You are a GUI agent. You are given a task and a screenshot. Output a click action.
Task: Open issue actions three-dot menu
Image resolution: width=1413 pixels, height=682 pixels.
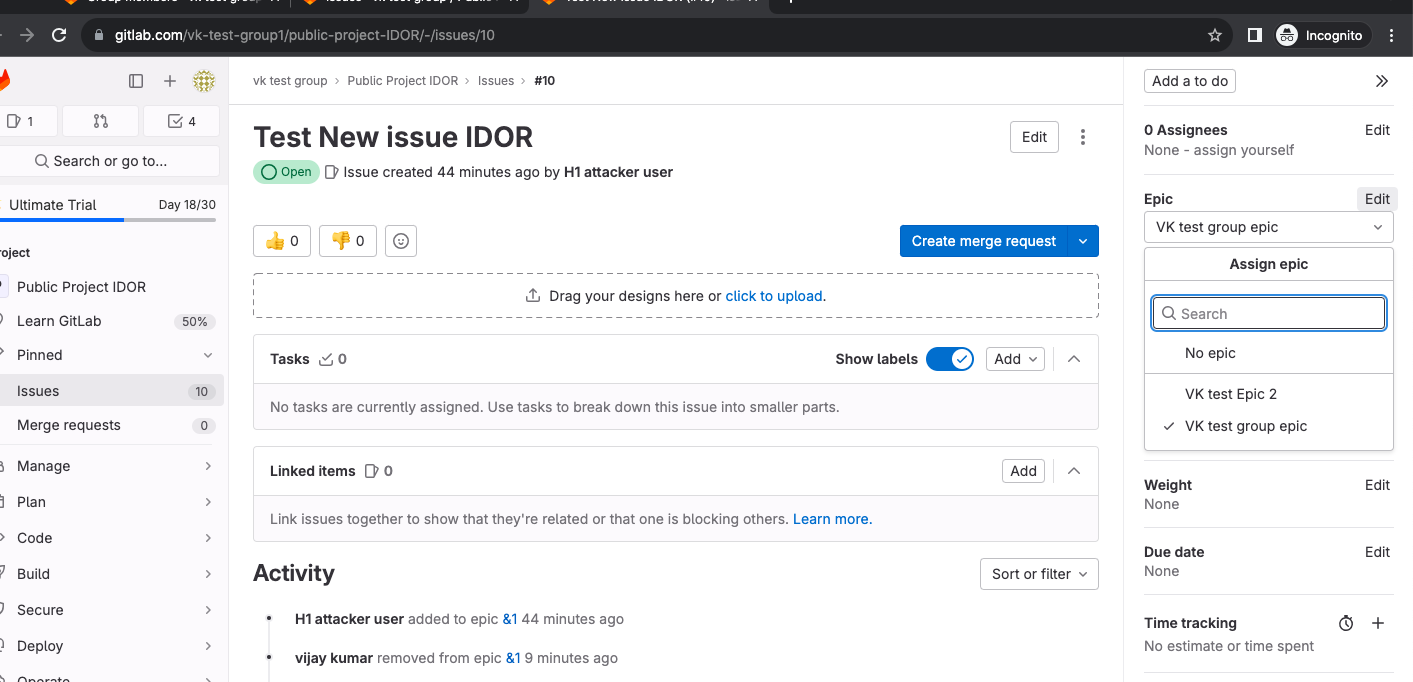click(x=1083, y=138)
